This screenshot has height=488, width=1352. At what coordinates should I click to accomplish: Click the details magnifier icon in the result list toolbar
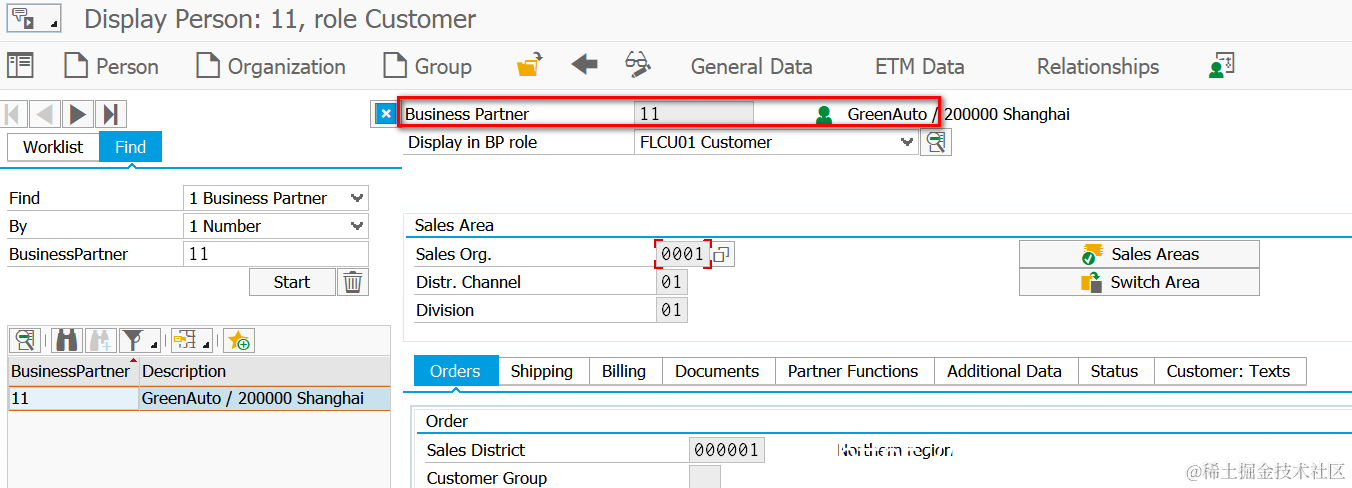pyautogui.click(x=25, y=340)
